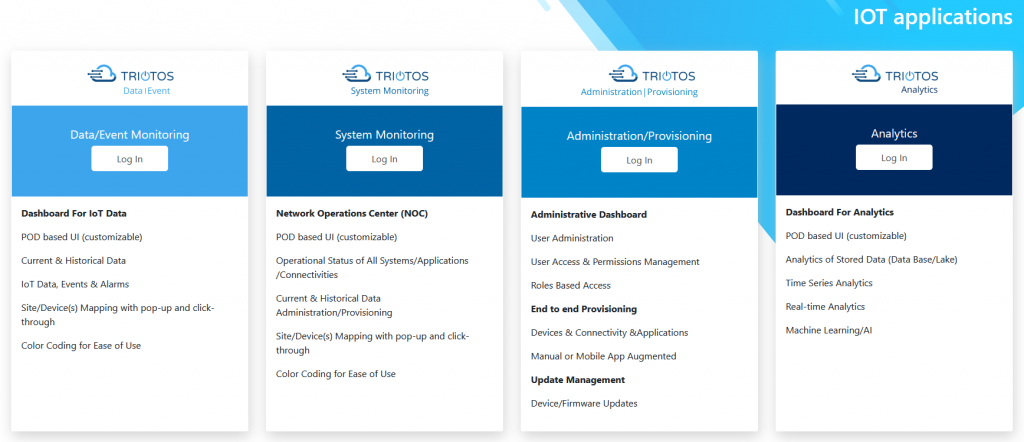Click 'User Administration' line
1024x442 pixels.
[572, 238]
